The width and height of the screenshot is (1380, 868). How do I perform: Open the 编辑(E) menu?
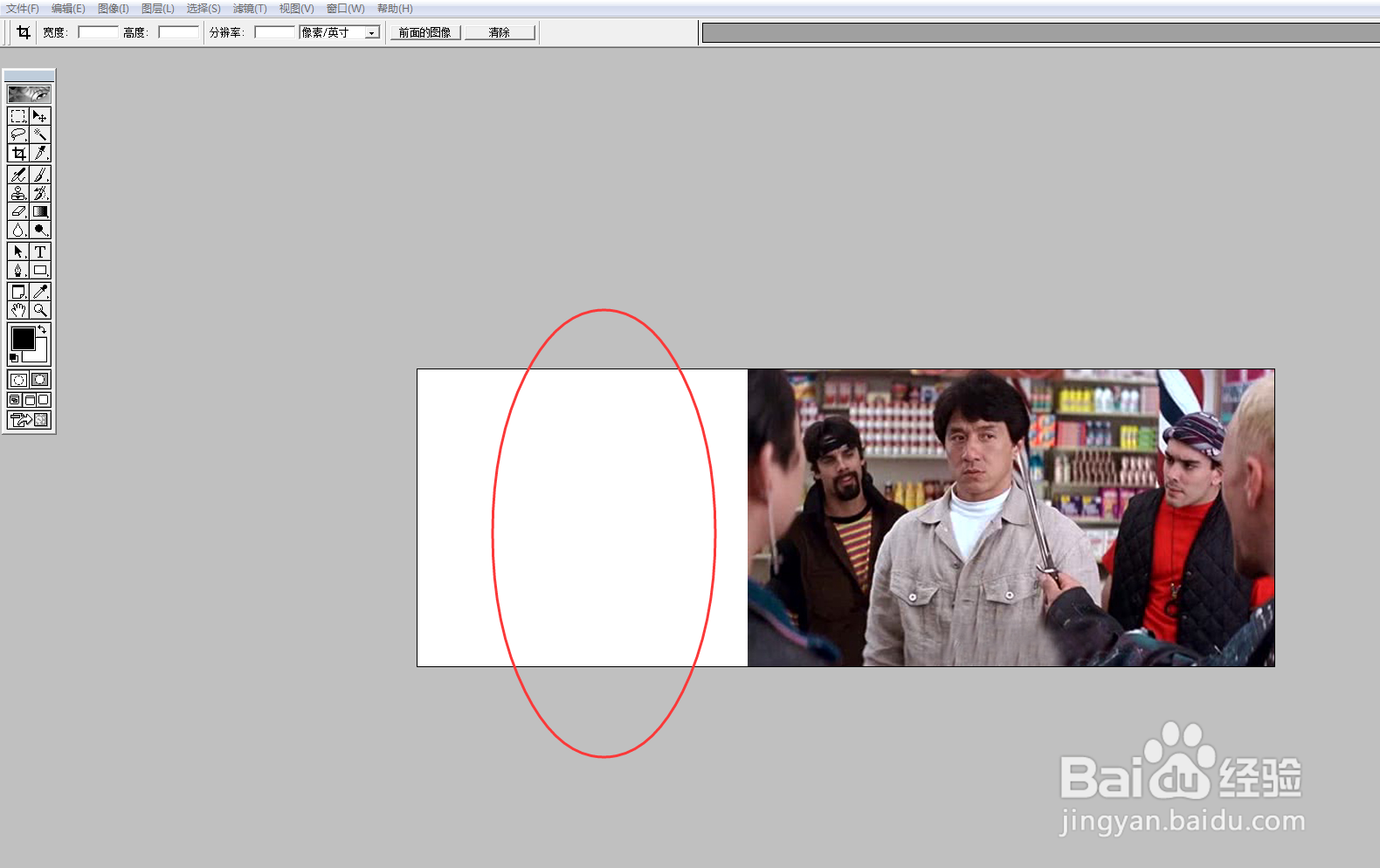click(x=68, y=9)
